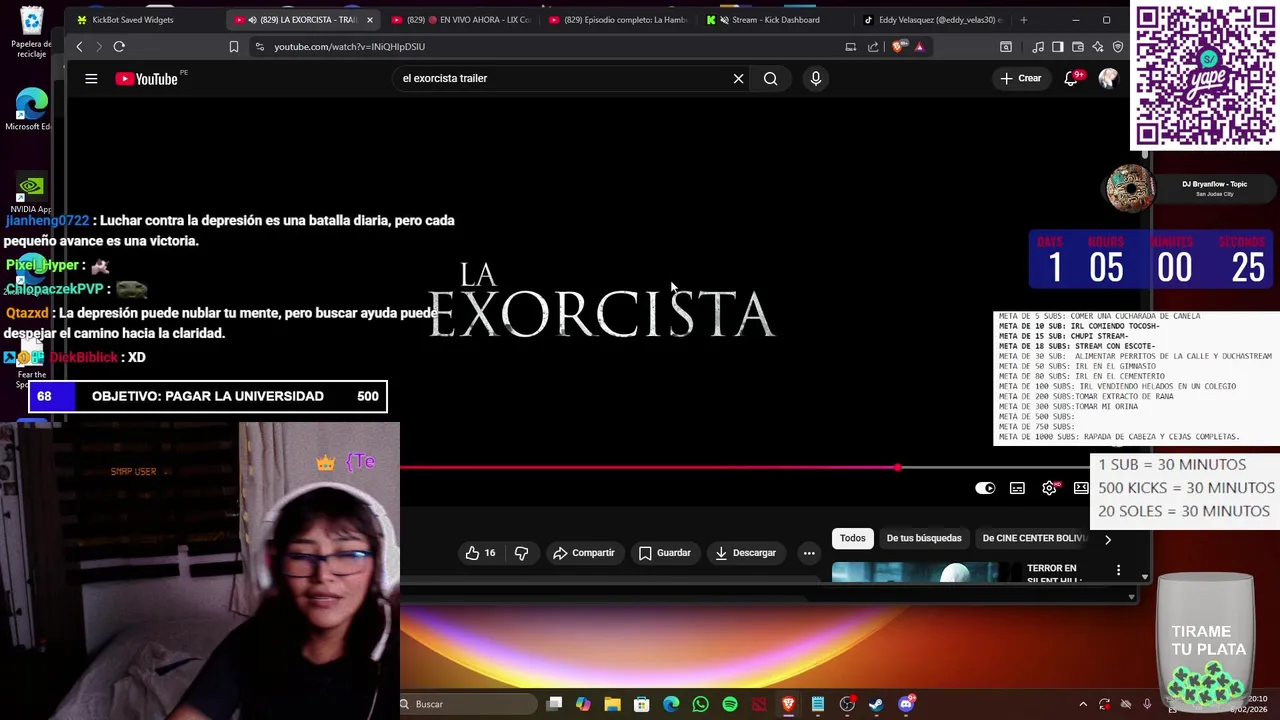Clear the YouTube search box text

738,78
